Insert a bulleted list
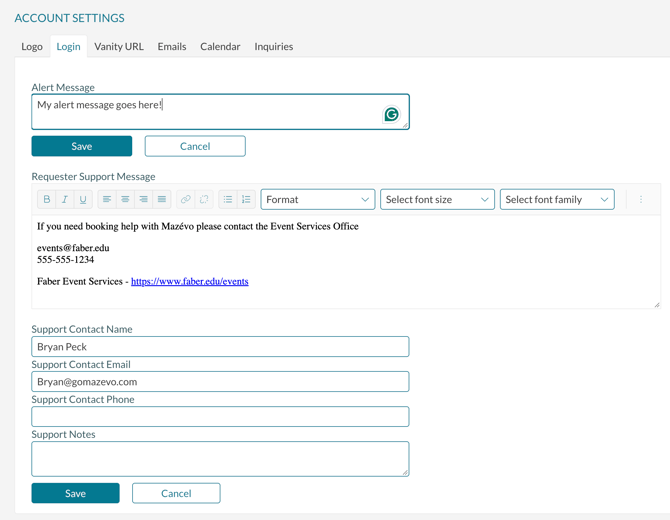This screenshot has height=520, width=670. click(x=228, y=199)
